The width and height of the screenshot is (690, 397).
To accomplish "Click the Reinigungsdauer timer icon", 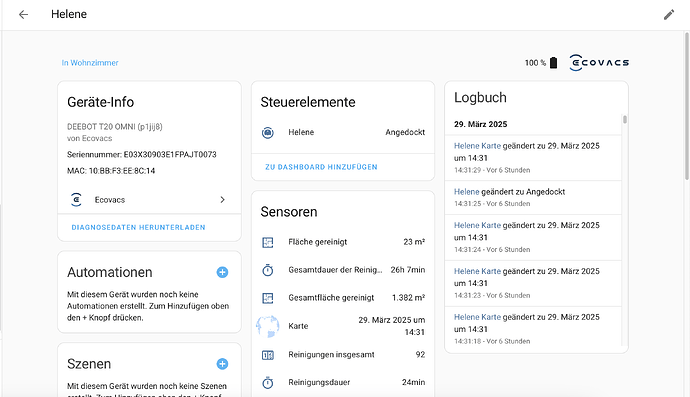I will 268,382.
